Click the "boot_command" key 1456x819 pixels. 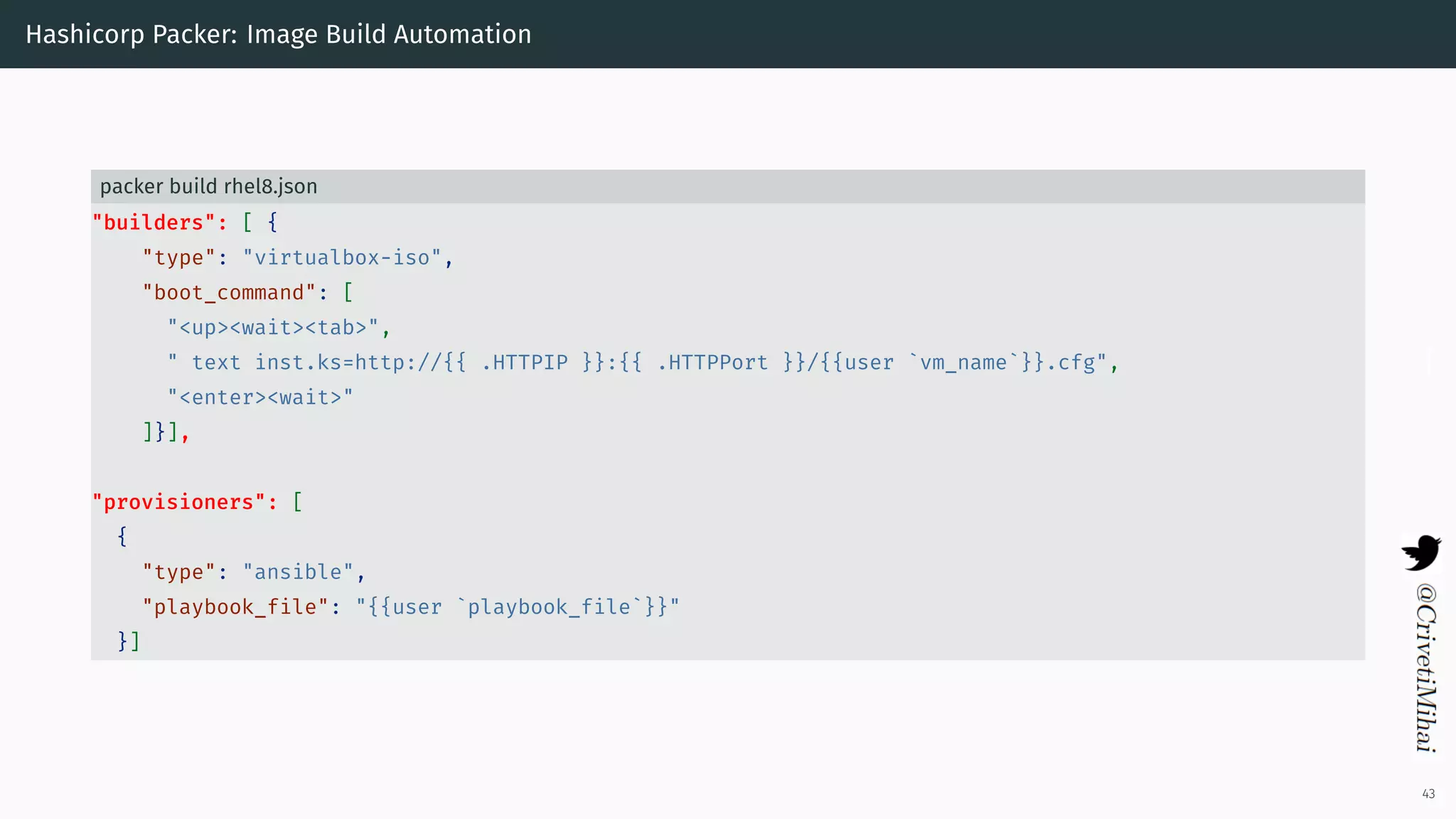(x=229, y=292)
